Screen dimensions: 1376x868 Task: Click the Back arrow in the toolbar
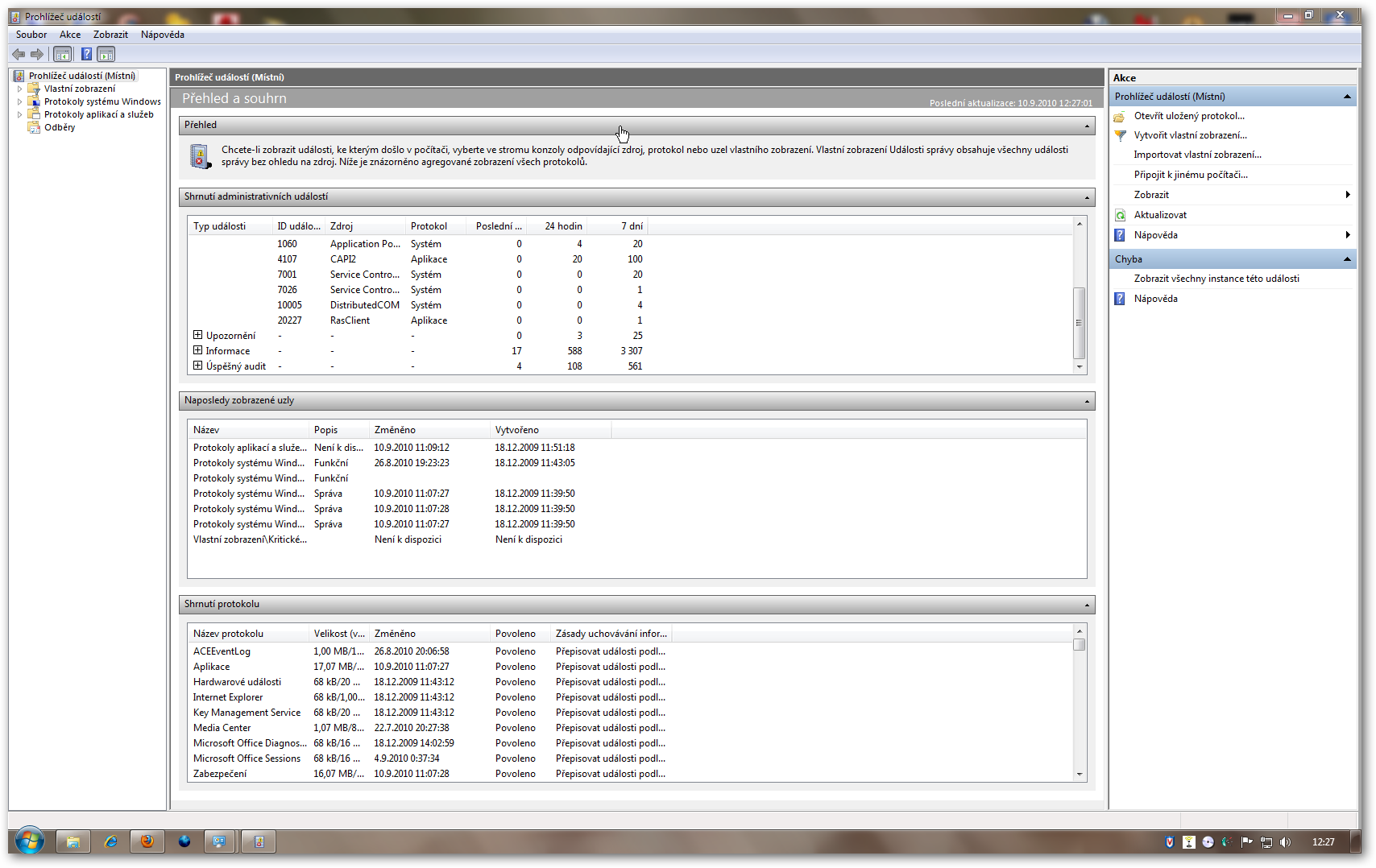(x=19, y=55)
